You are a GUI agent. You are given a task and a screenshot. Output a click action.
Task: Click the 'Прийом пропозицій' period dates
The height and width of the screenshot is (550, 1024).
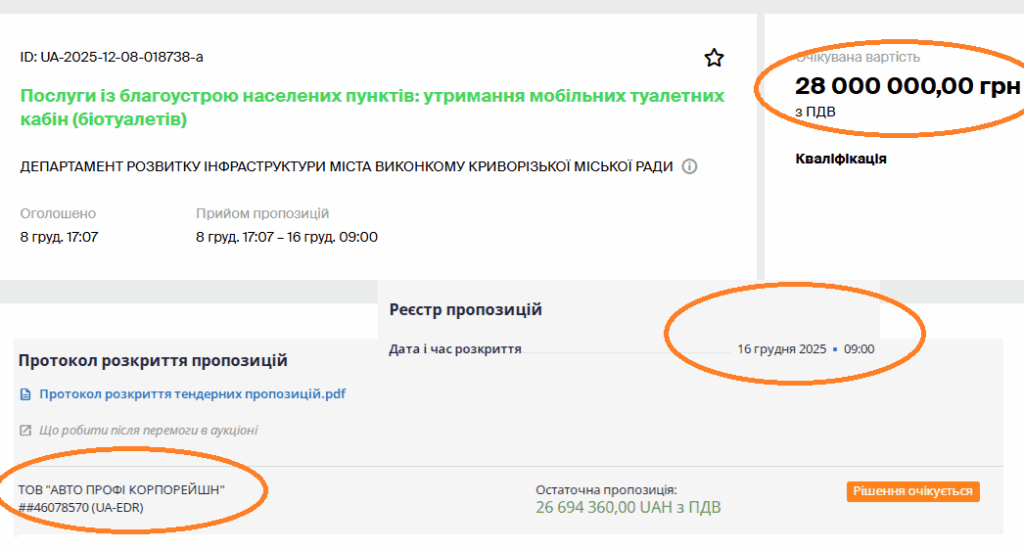(x=286, y=237)
